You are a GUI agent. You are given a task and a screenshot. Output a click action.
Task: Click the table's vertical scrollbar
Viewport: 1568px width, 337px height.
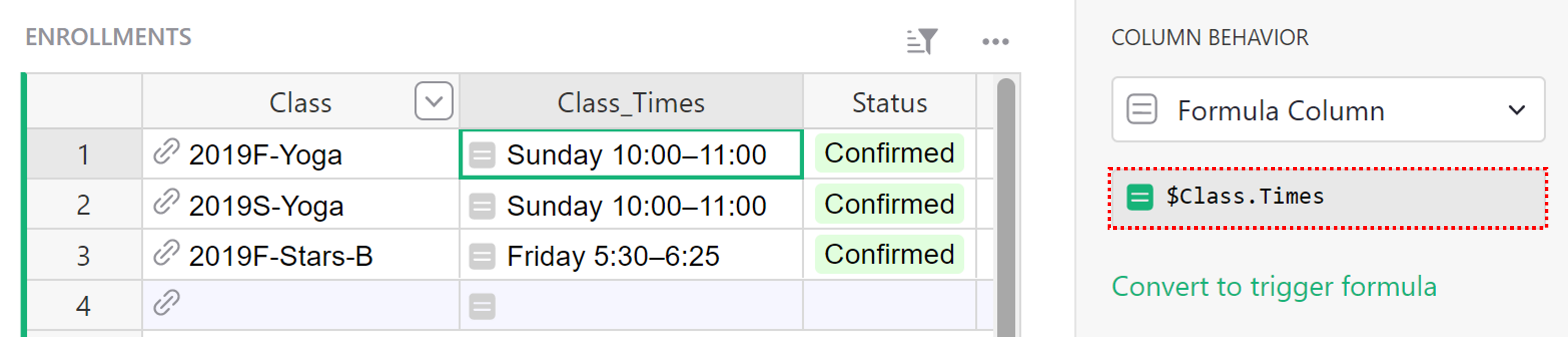coord(1006,207)
